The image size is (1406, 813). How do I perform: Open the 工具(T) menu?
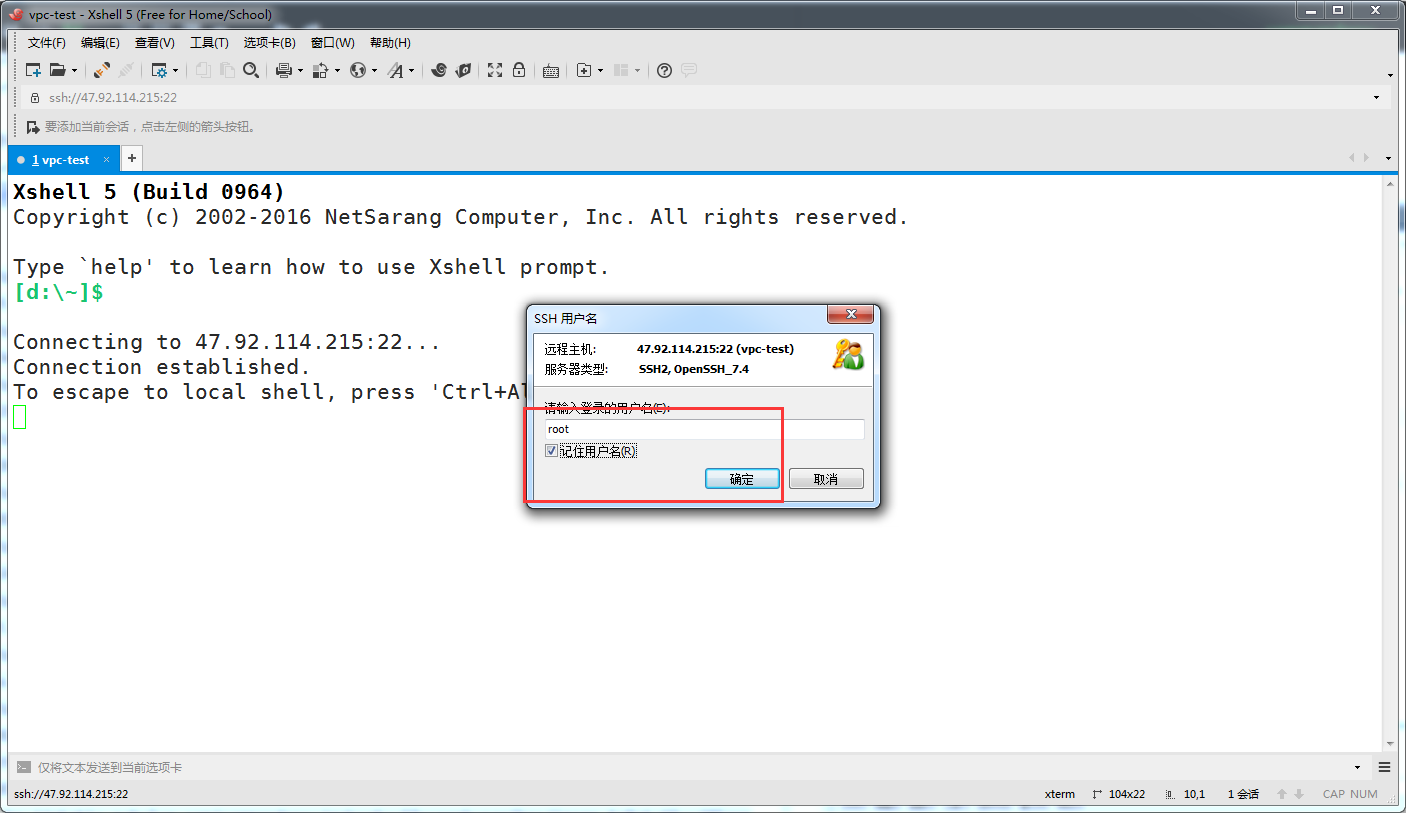[x=208, y=42]
